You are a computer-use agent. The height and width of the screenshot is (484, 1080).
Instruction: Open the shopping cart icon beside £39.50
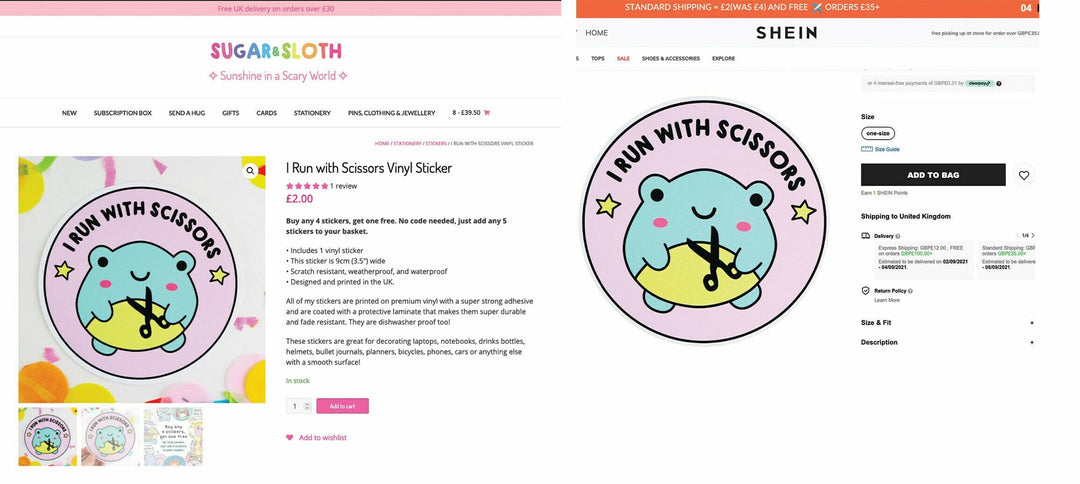coord(487,113)
